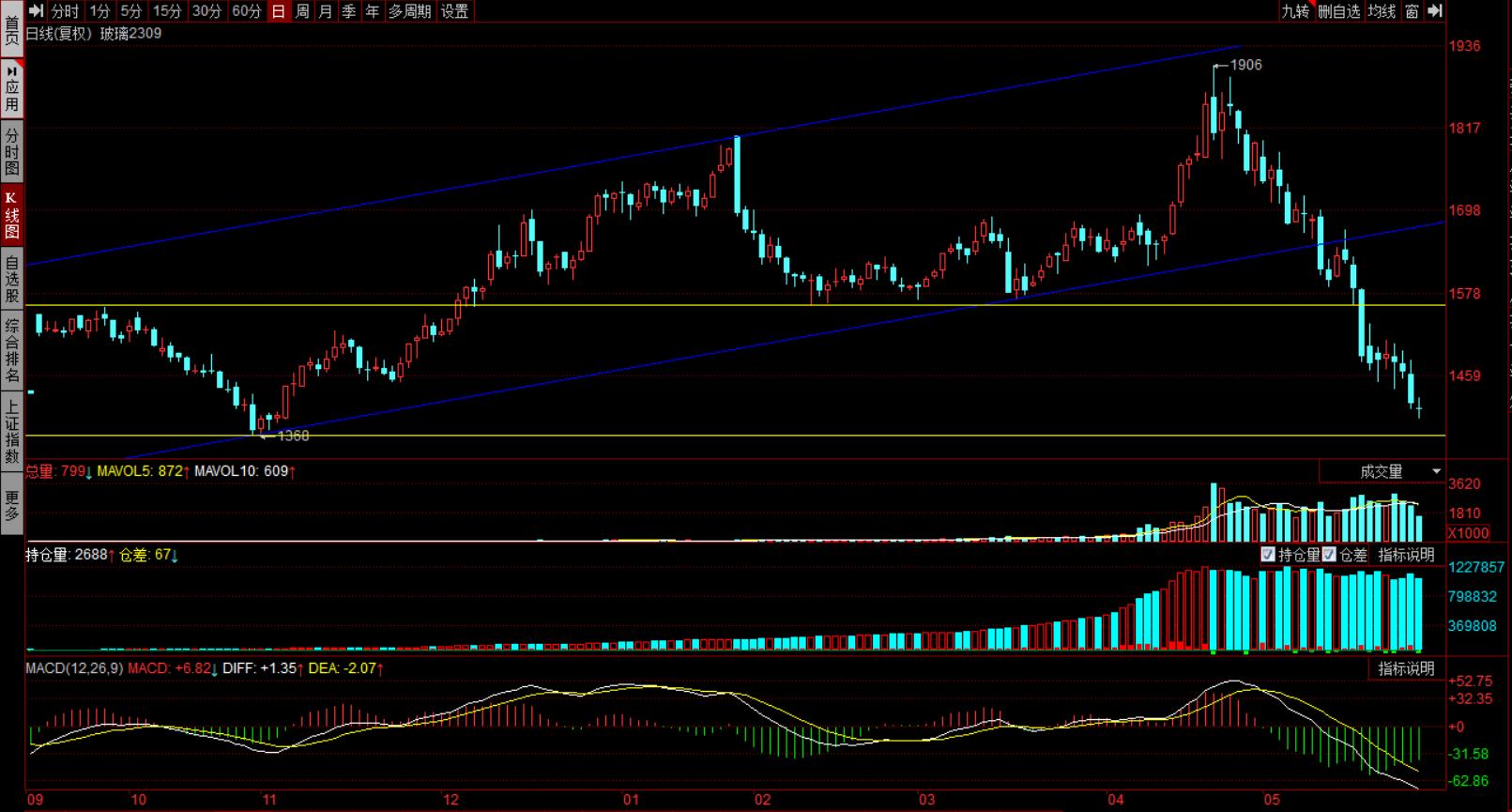Image resolution: width=1512 pixels, height=812 pixels.
Task: Click the 九转 indicator button
Action: tap(1295, 11)
